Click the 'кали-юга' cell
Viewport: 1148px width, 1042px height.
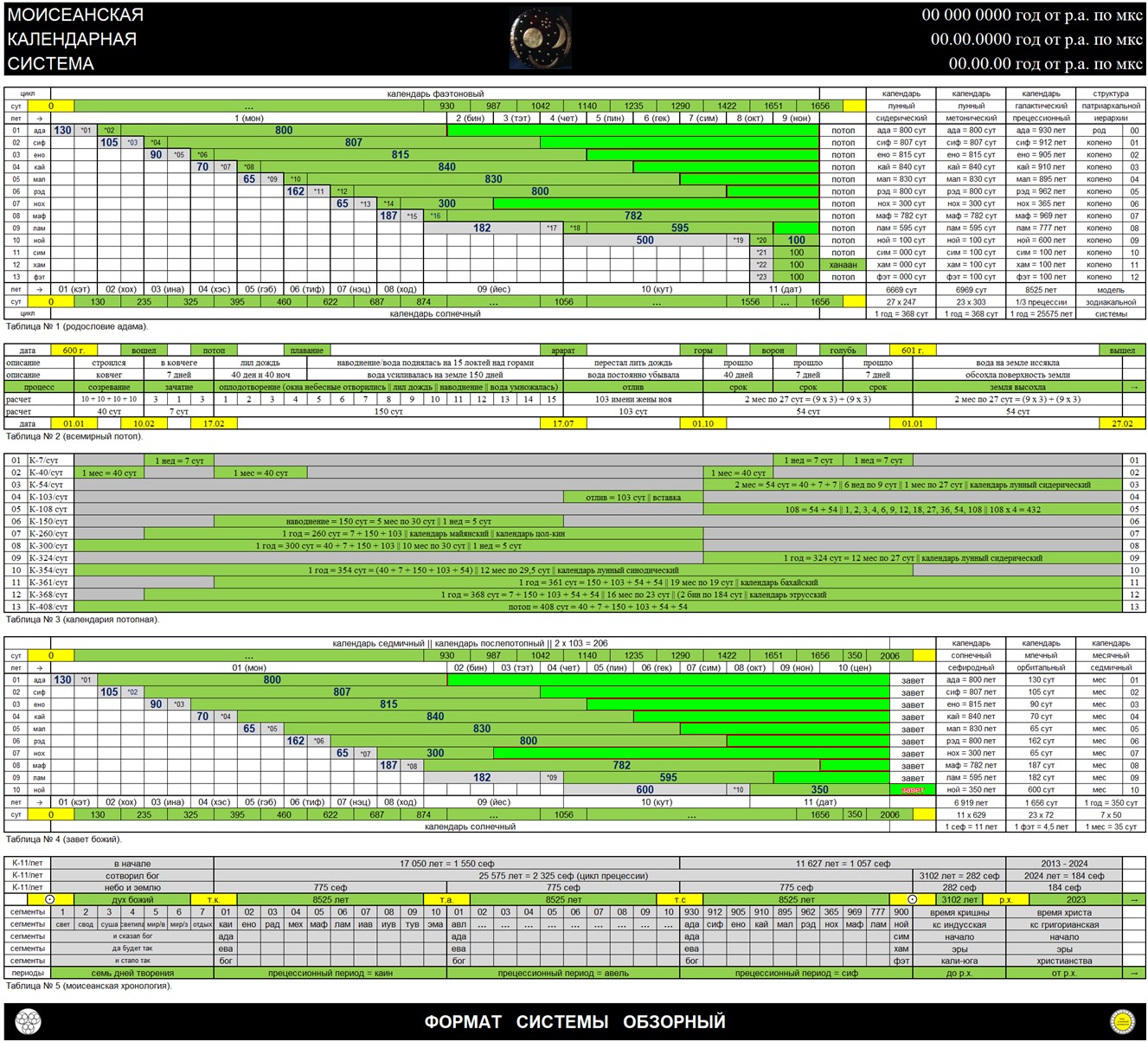coord(959,962)
